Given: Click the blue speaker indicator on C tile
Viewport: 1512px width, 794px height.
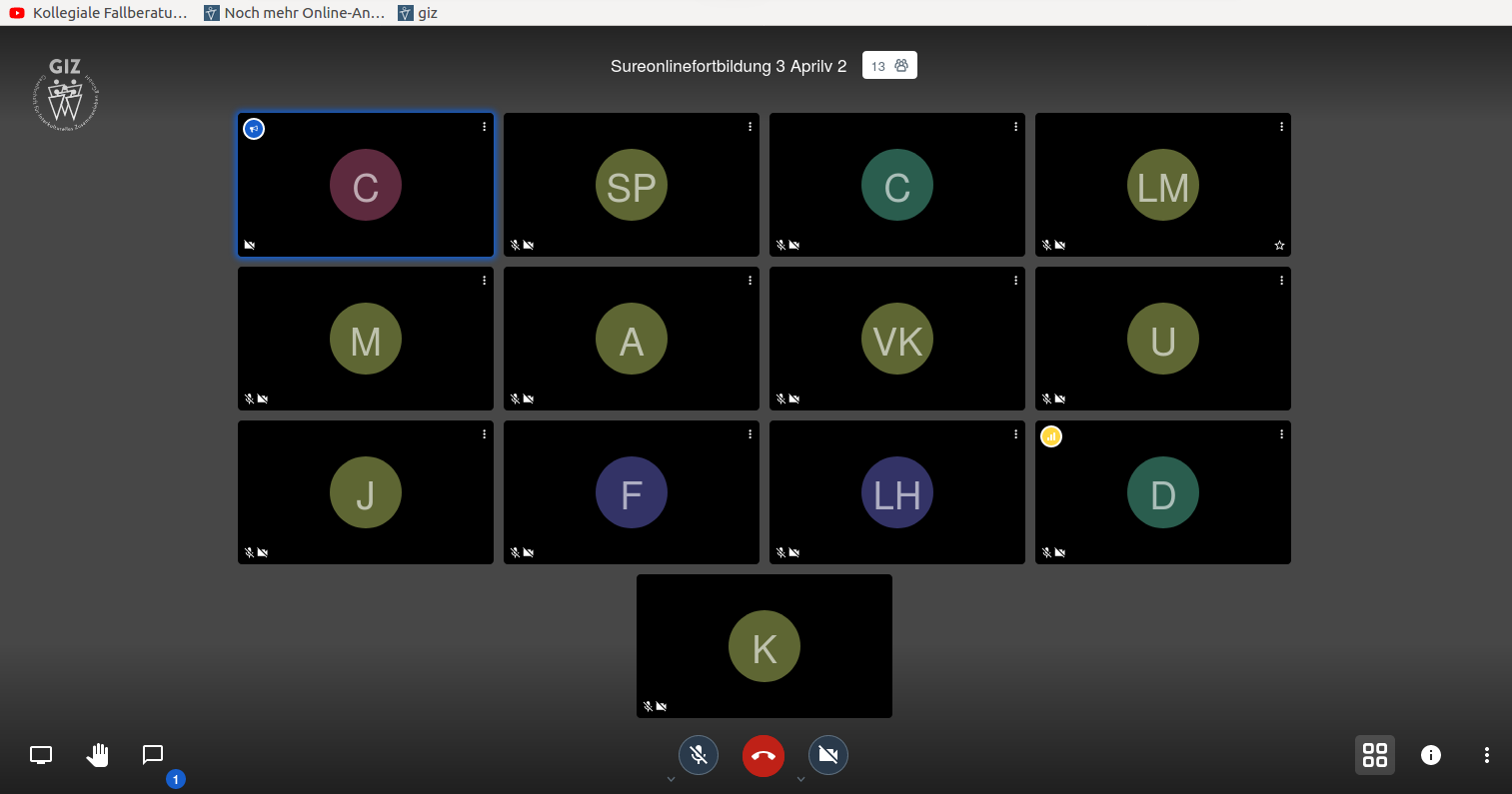Looking at the screenshot, I should [254, 129].
